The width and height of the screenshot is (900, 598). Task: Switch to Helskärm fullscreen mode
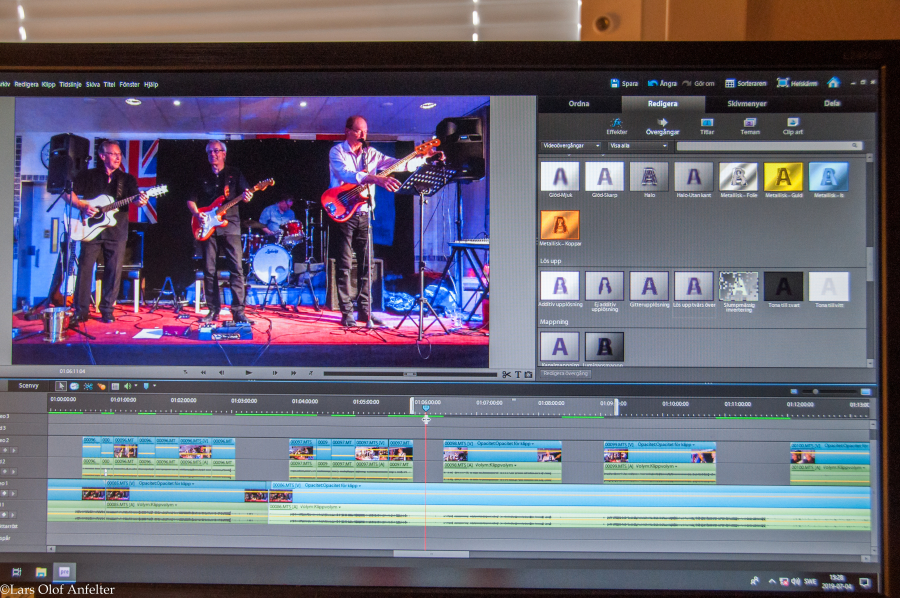point(797,83)
